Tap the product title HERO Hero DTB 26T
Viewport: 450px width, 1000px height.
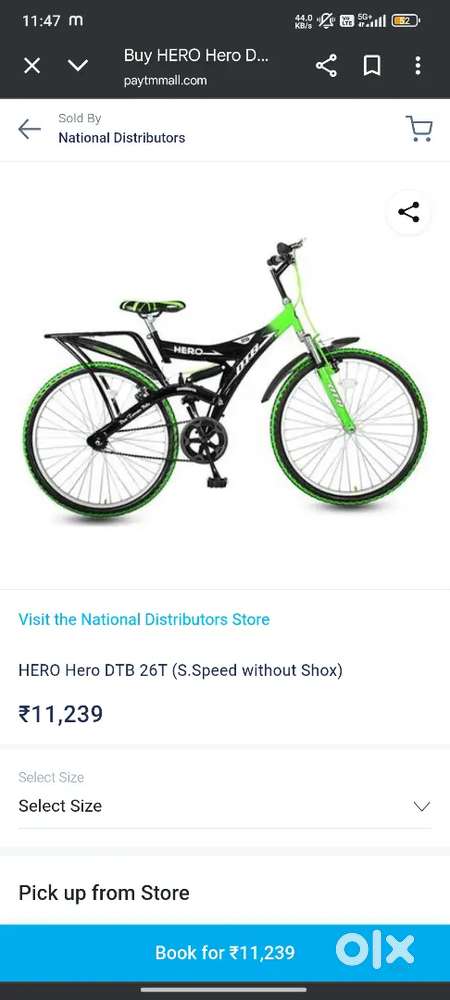pyautogui.click(x=180, y=670)
